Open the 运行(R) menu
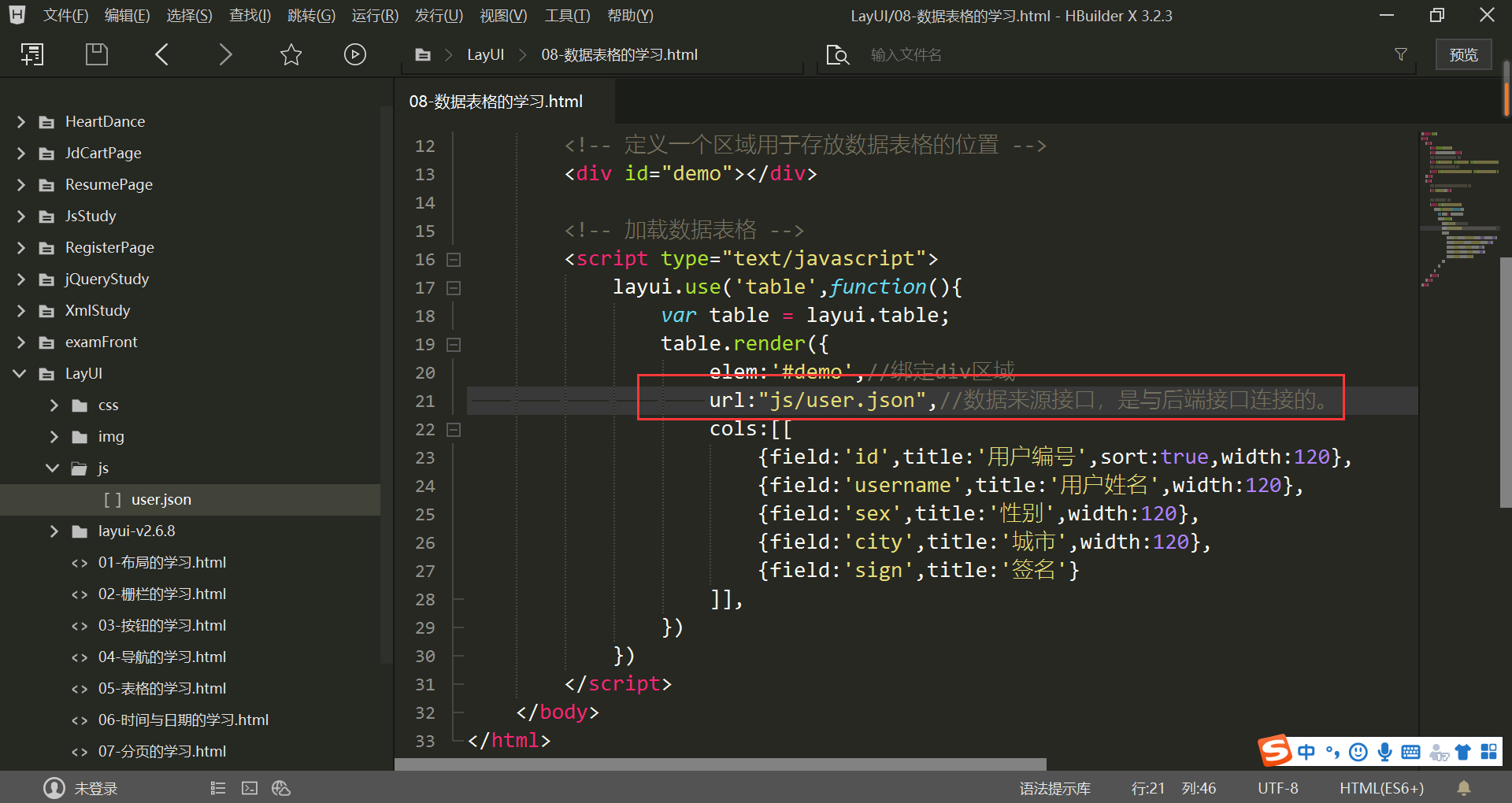Screen dimensions: 1512x803 (x=375, y=15)
